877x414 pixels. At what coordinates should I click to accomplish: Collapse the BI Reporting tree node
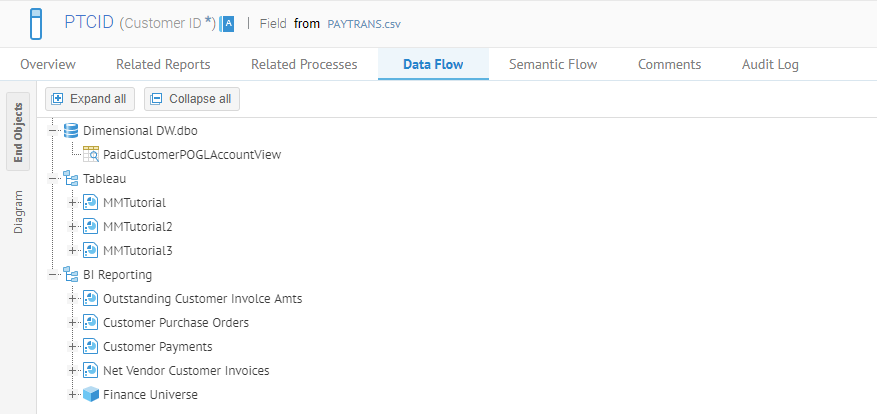[x=53, y=274]
